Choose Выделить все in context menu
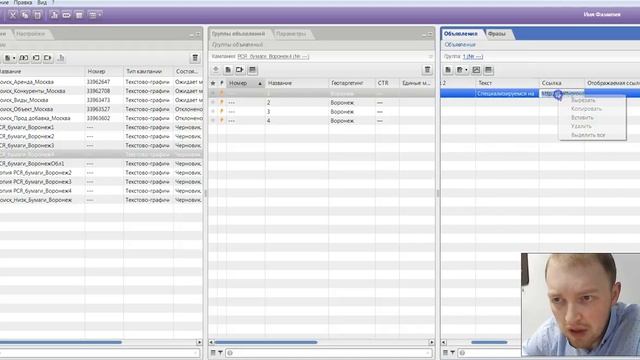This screenshot has height=360, width=640. tap(588, 135)
